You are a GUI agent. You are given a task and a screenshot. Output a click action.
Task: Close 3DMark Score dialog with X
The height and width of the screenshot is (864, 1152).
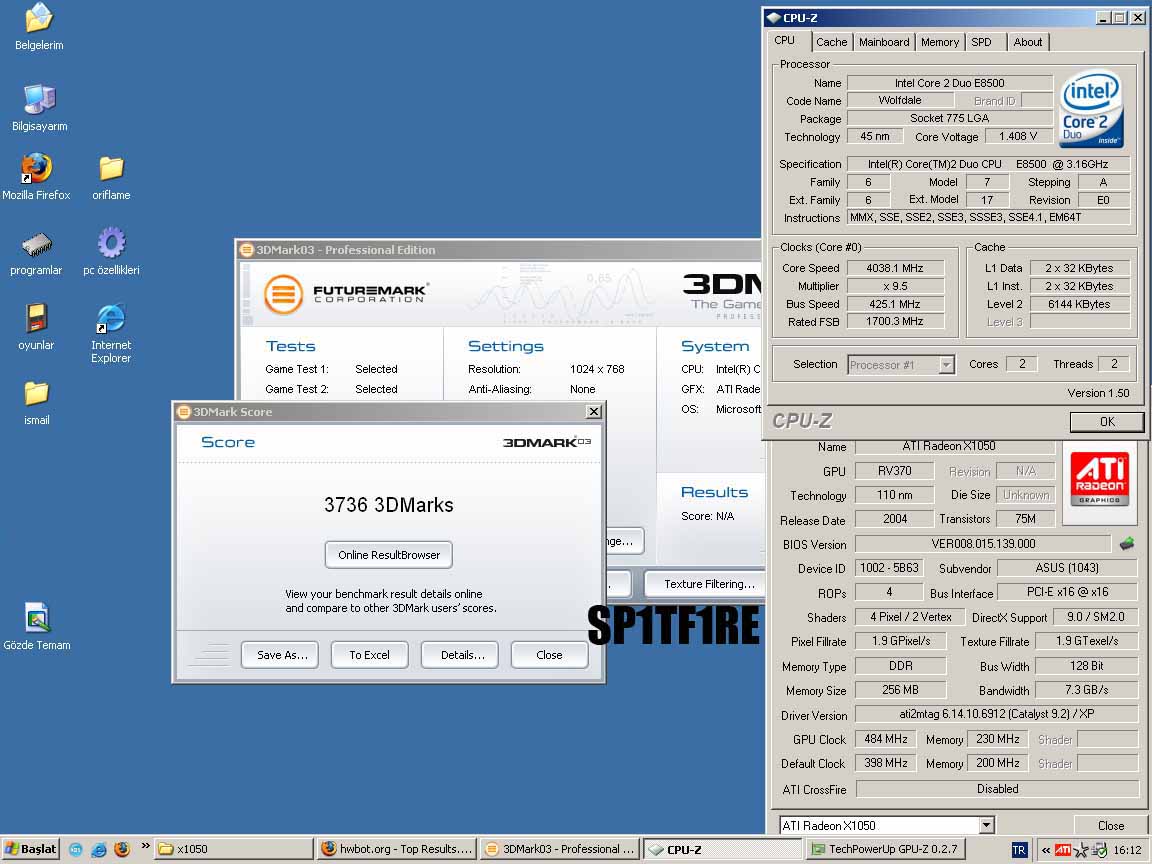[x=594, y=411]
